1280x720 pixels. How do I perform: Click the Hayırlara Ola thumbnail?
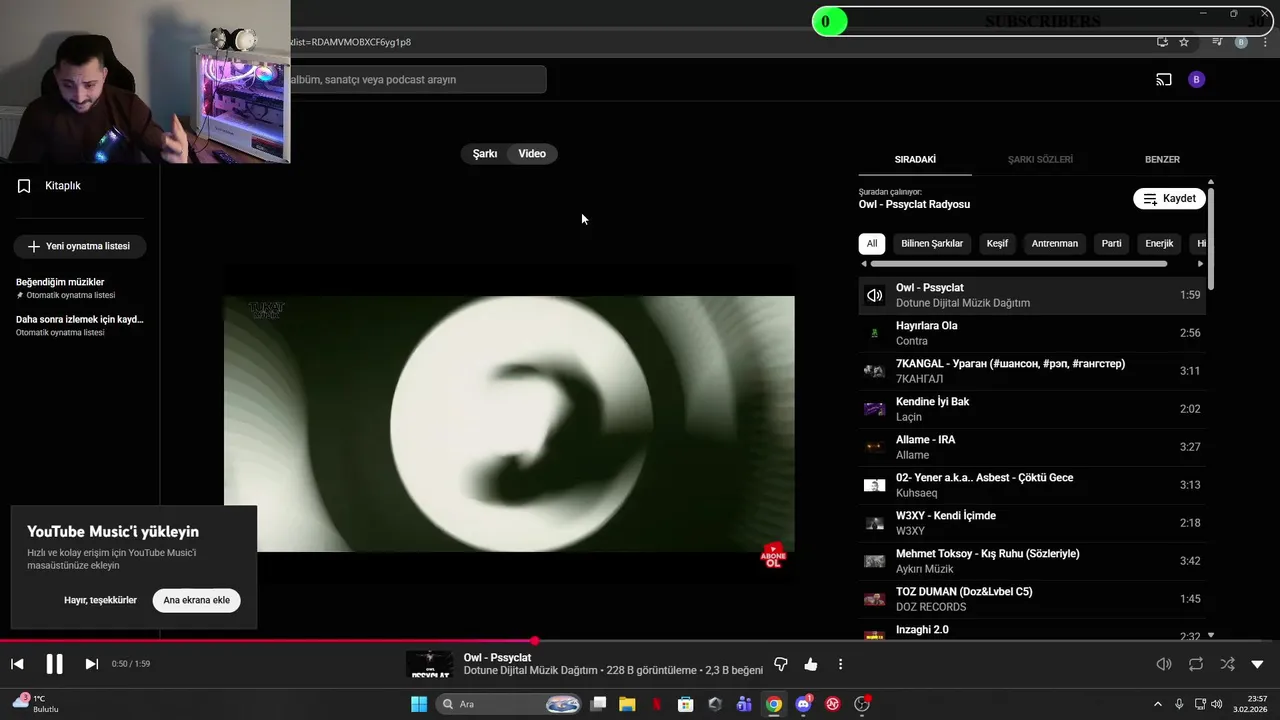[875, 333]
